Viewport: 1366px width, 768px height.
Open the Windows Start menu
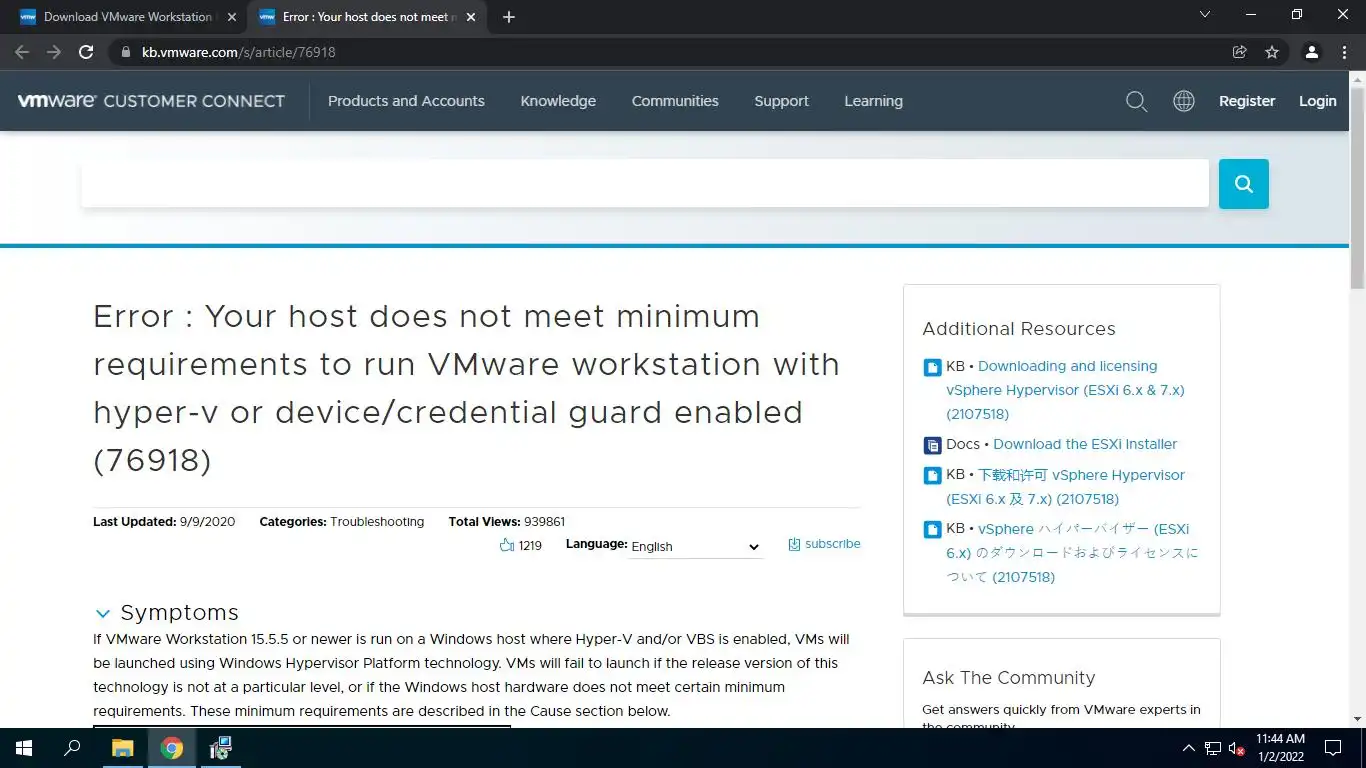tap(24, 748)
